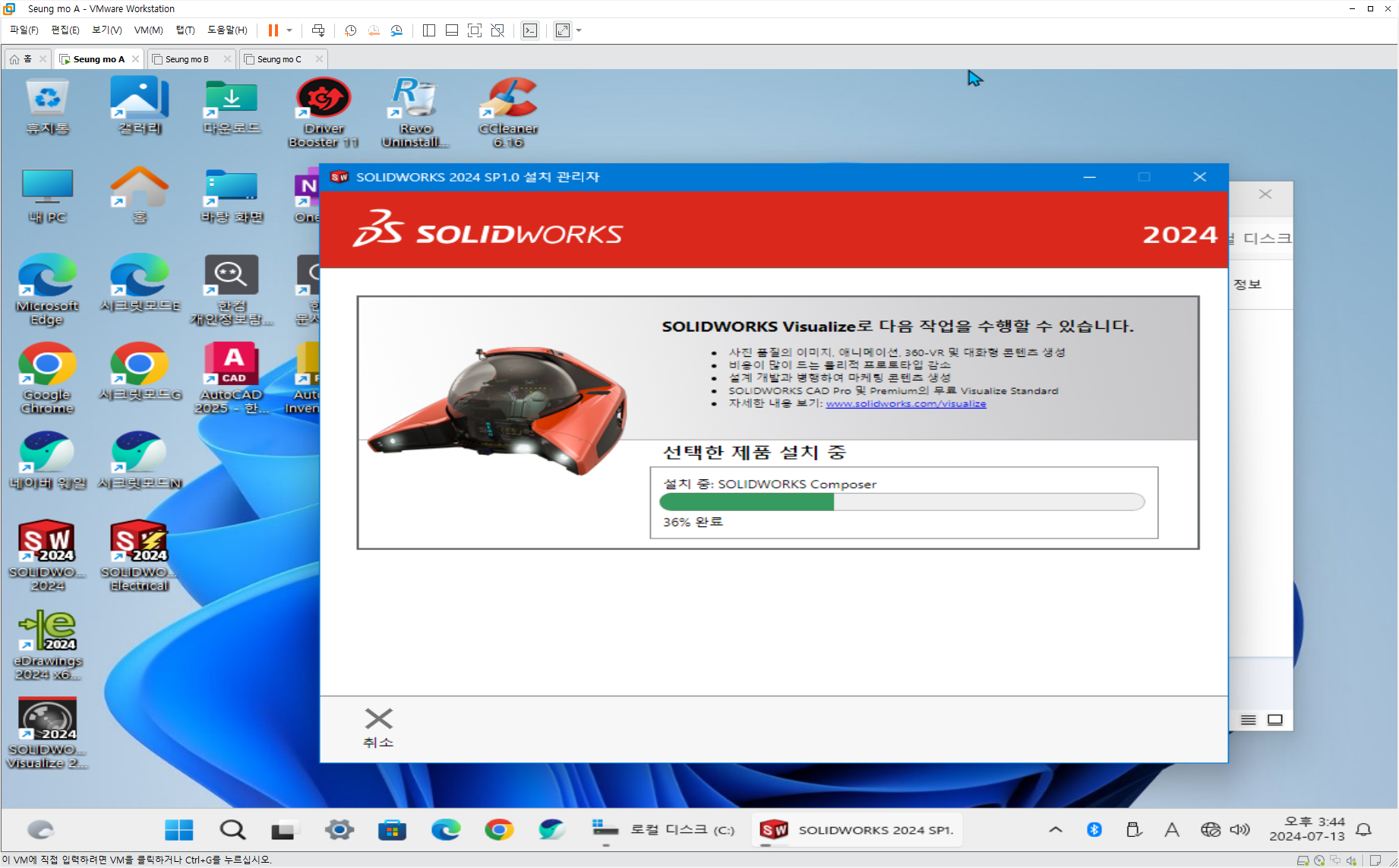Open the volume control in system tray
1399x868 pixels.
click(1240, 830)
